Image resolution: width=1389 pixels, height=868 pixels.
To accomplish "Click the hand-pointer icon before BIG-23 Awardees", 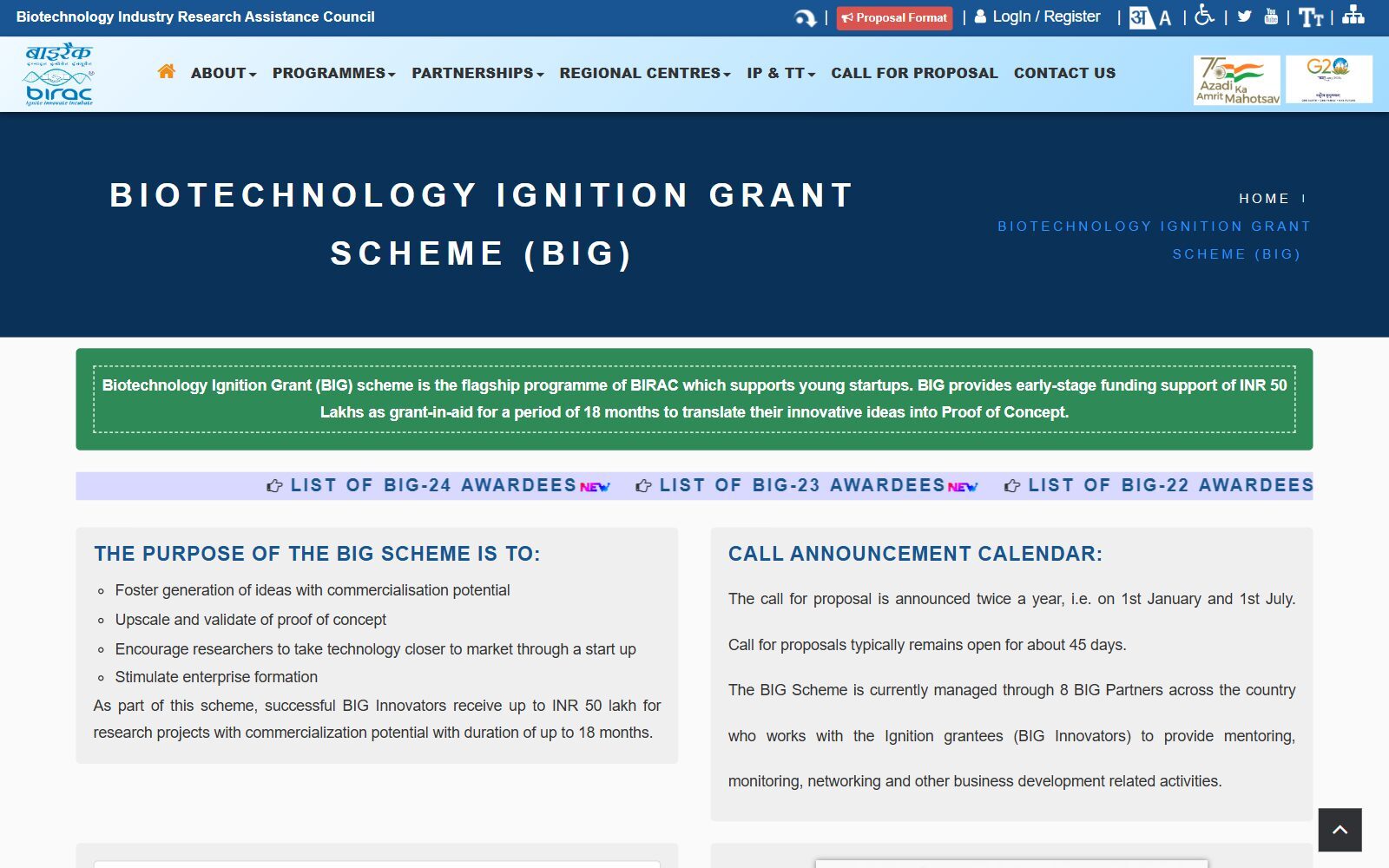I will click(x=643, y=486).
